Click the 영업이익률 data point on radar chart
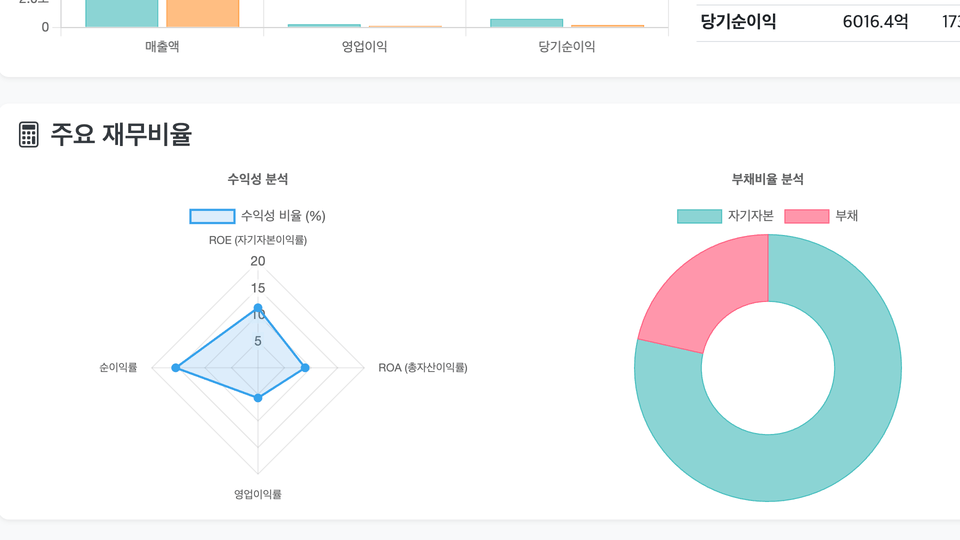Image resolution: width=960 pixels, height=540 pixels. pyautogui.click(x=258, y=398)
